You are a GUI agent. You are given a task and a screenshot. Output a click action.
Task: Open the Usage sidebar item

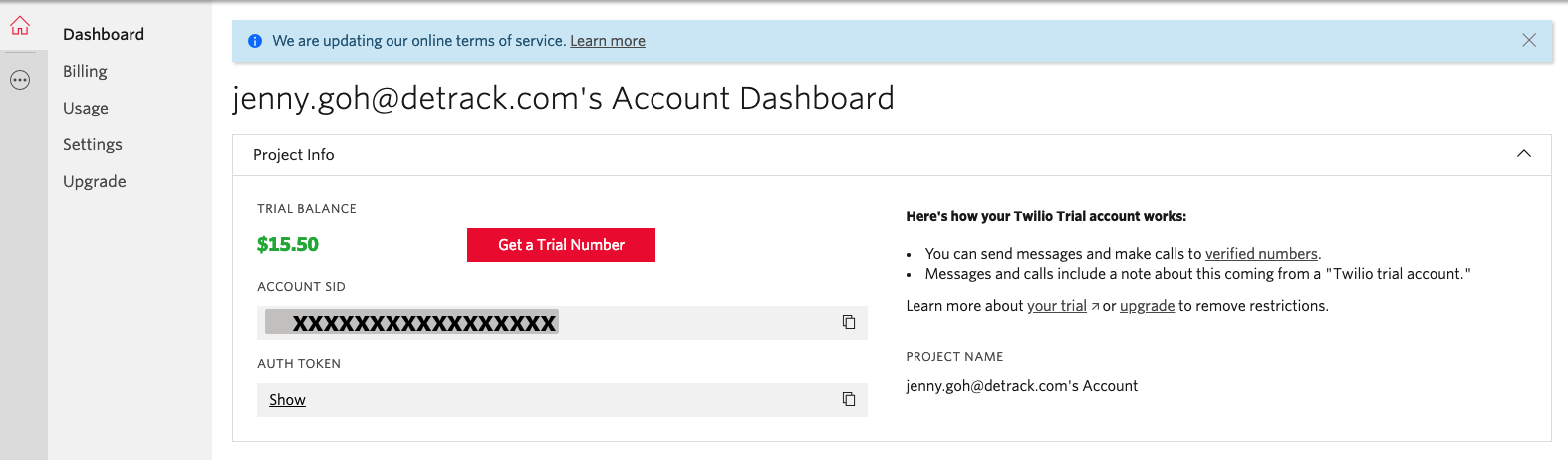point(86,108)
